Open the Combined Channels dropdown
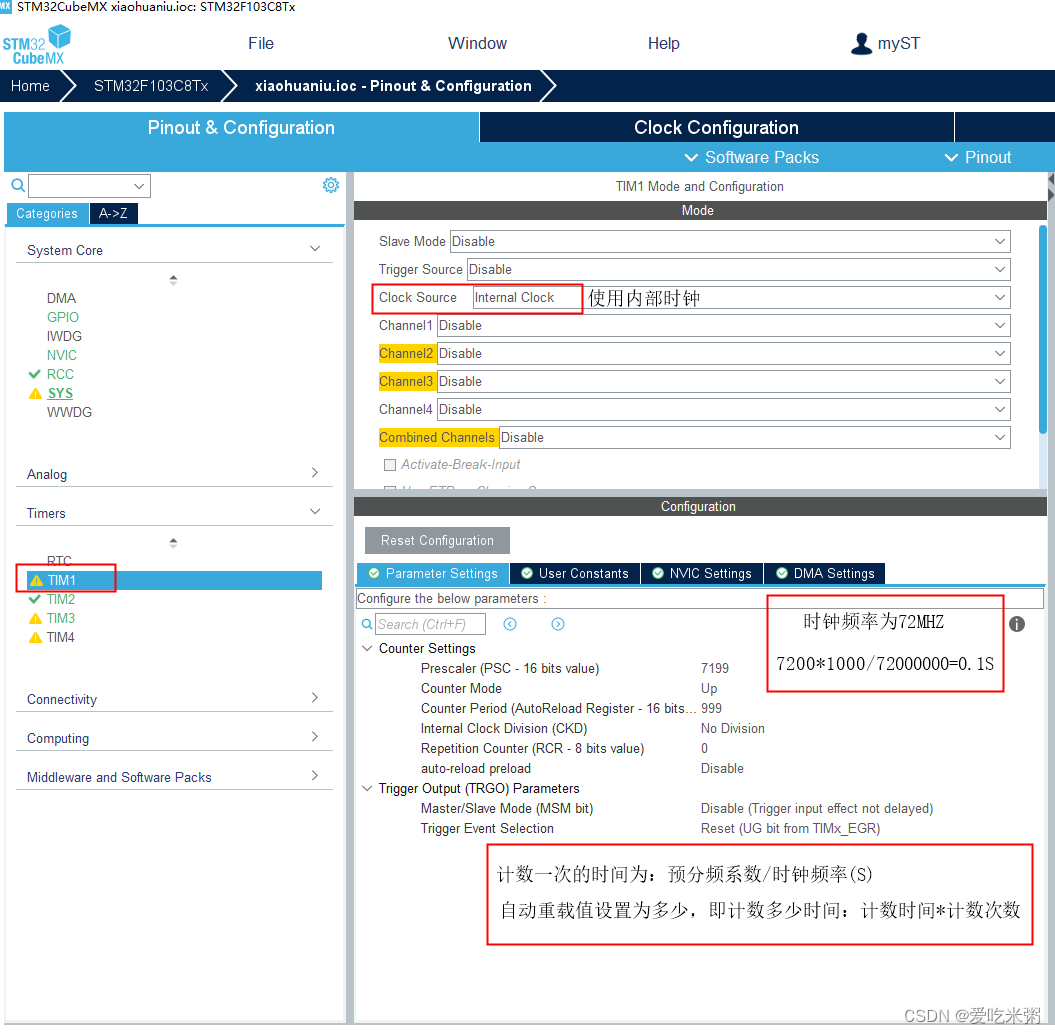1055x1034 pixels. pyautogui.click(x=755, y=438)
